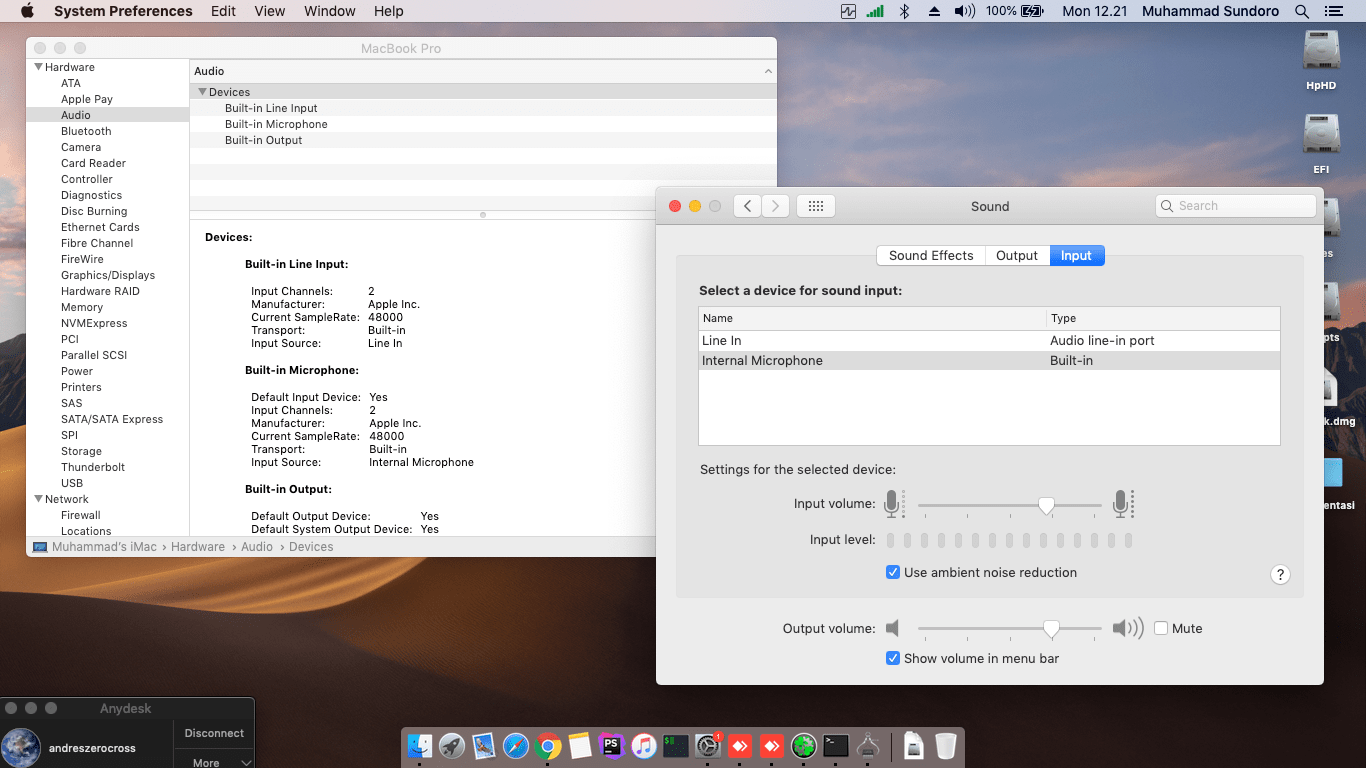Open the Window menu
1366x768 pixels.
(329, 11)
